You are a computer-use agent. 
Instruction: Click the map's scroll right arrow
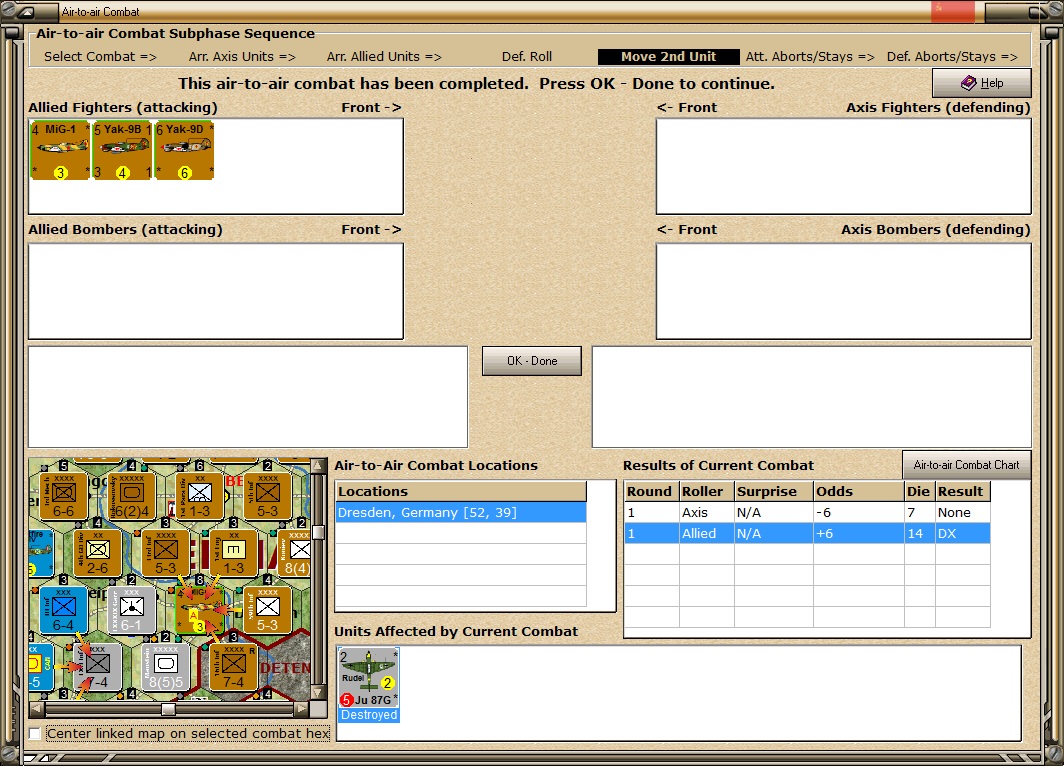[301, 709]
